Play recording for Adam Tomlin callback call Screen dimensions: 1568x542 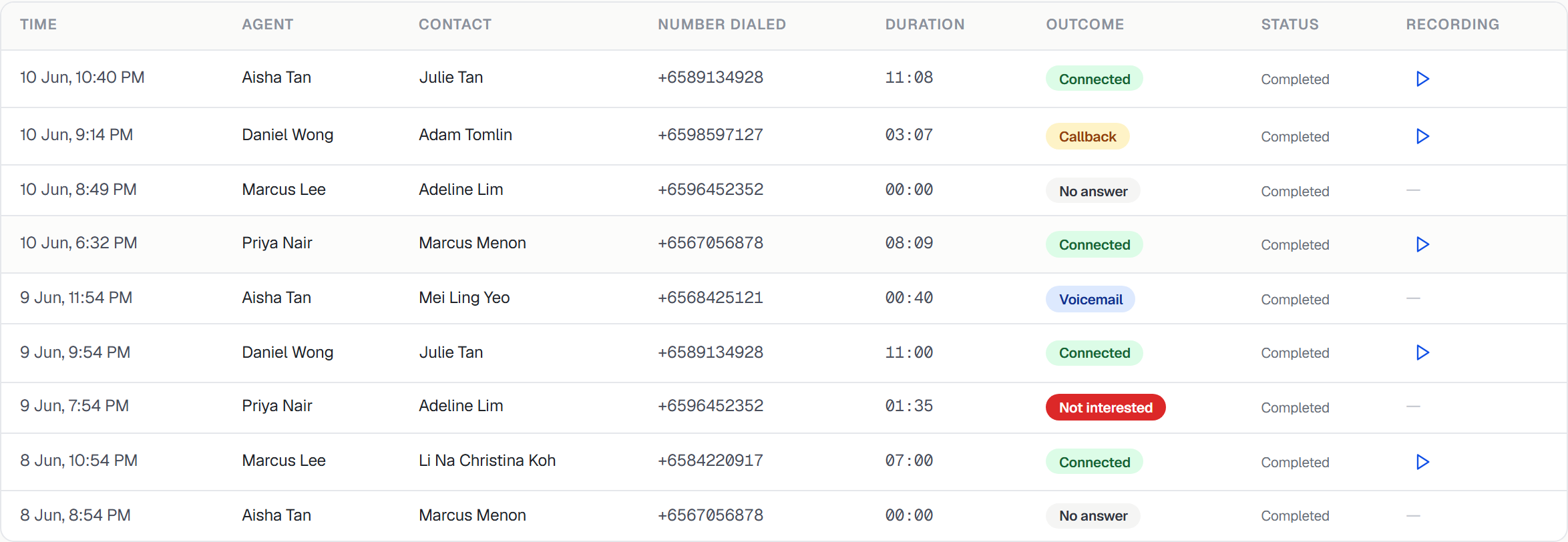pyautogui.click(x=1422, y=136)
